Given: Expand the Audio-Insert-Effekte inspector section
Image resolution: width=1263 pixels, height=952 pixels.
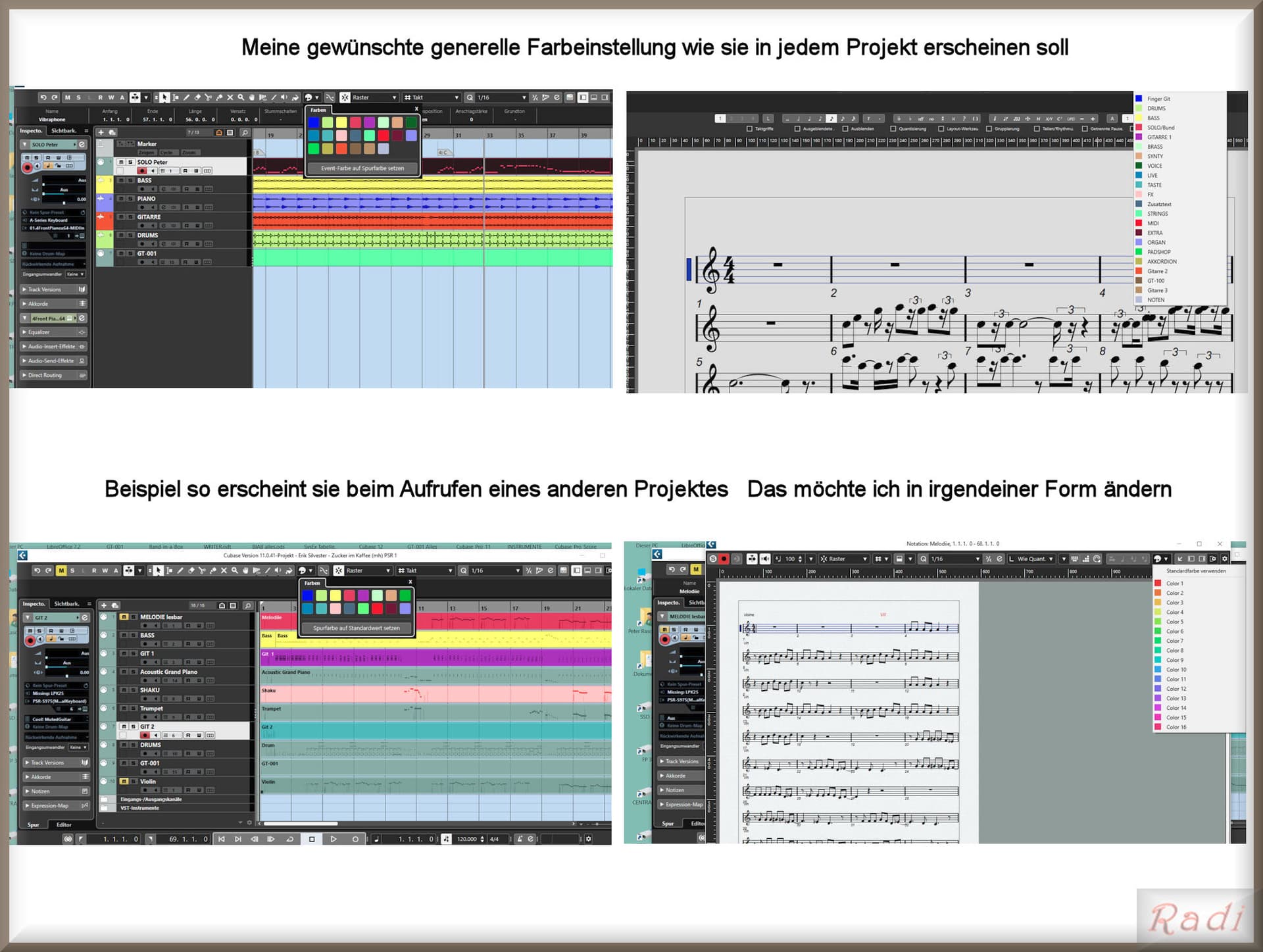Looking at the screenshot, I should click(x=54, y=346).
